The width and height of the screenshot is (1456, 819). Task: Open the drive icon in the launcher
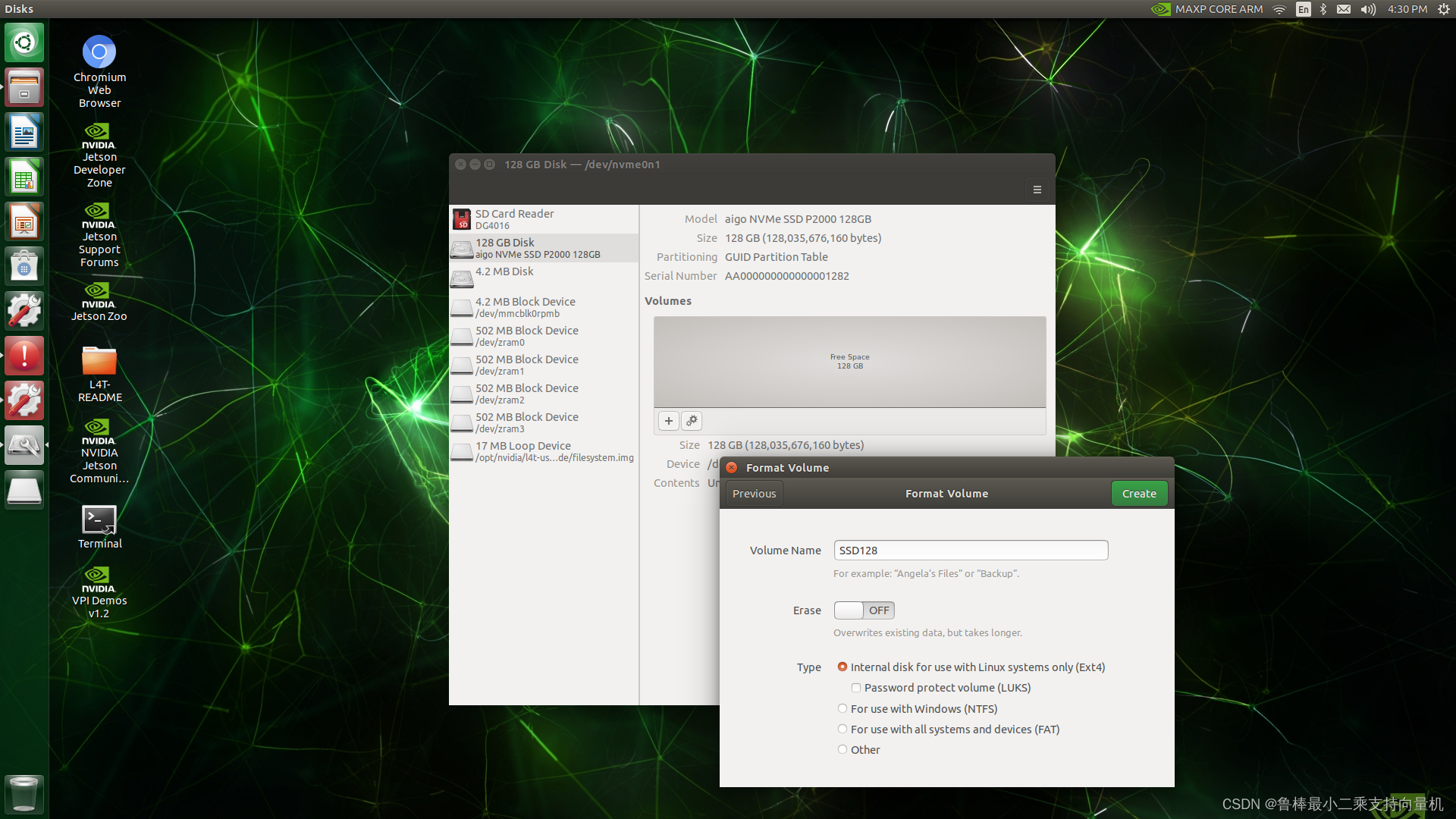coord(24,490)
